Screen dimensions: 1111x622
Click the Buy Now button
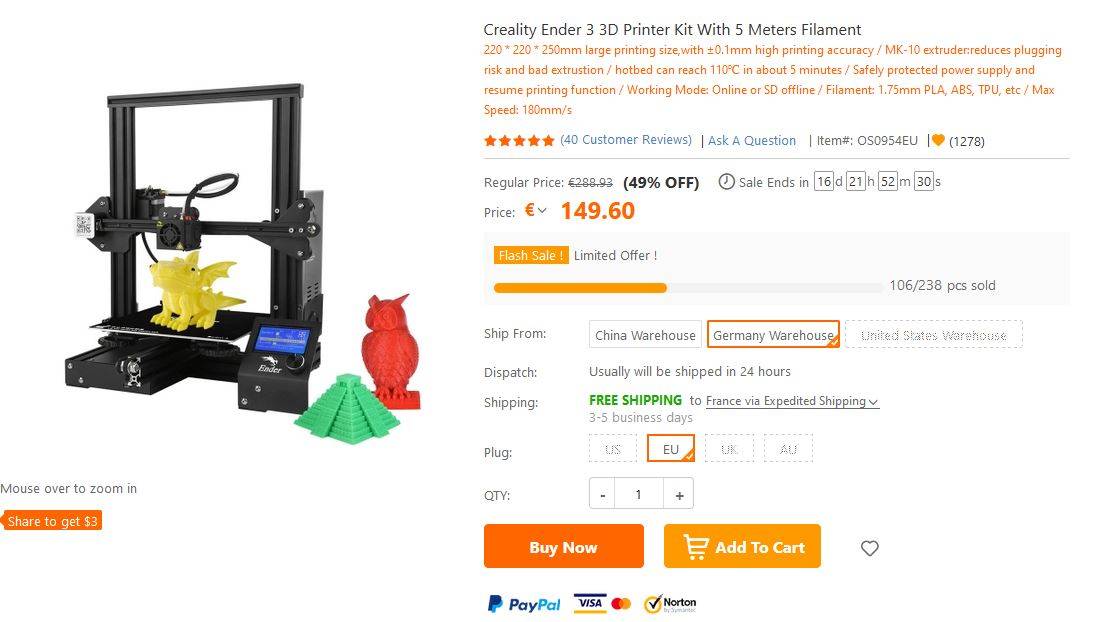[563, 546]
